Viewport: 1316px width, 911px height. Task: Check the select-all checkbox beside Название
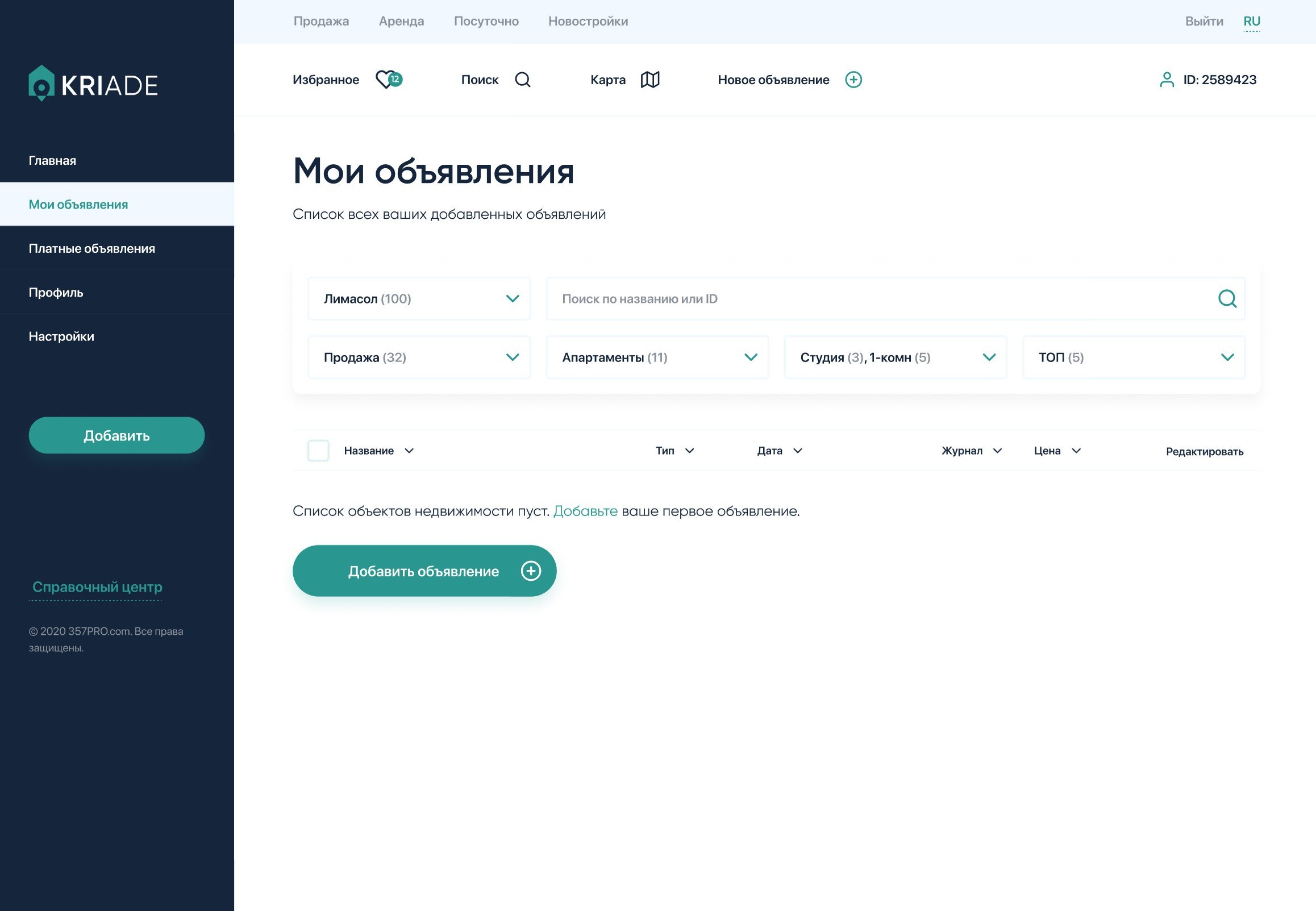tap(318, 450)
